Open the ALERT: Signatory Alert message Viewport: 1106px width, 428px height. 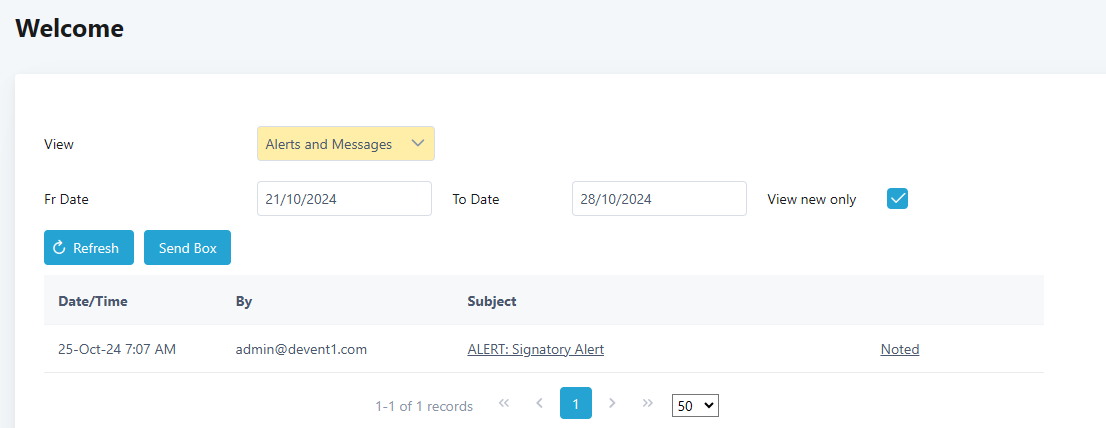pyautogui.click(x=535, y=349)
